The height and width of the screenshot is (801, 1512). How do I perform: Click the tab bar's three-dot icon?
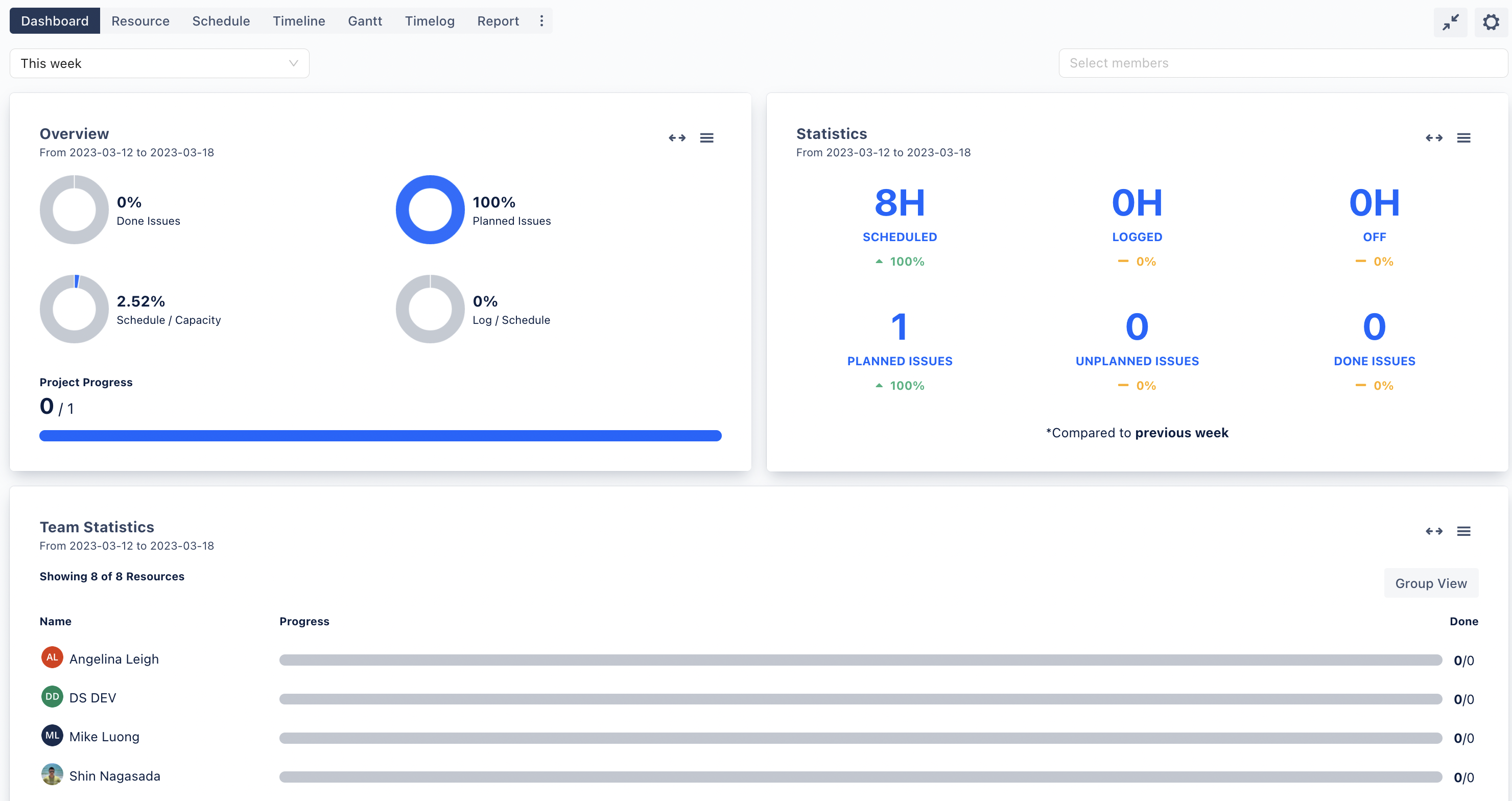click(x=541, y=21)
